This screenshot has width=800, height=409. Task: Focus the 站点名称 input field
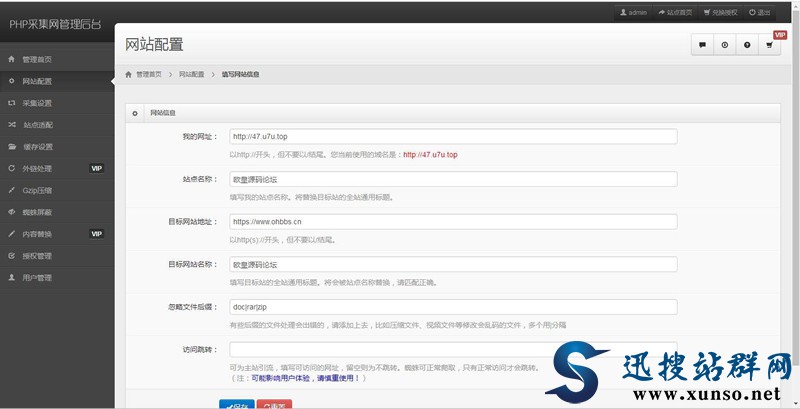[x=453, y=180]
